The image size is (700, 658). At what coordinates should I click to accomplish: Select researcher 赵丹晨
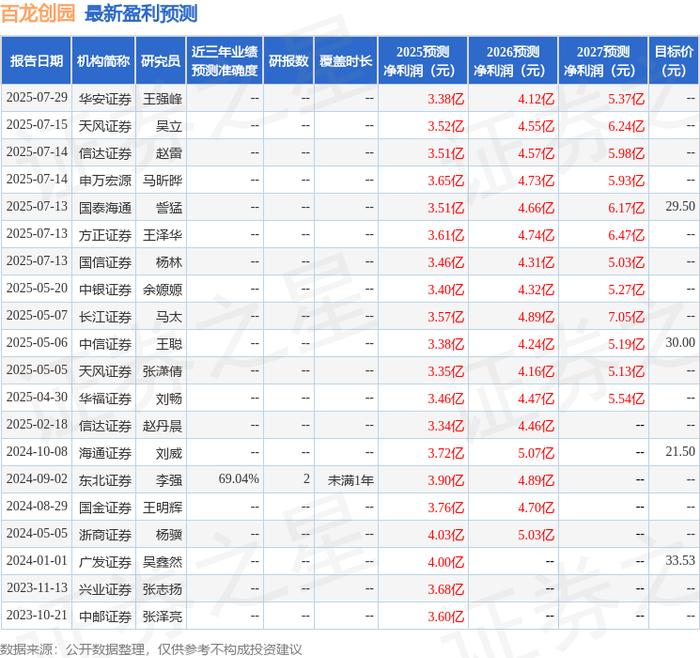point(162,425)
